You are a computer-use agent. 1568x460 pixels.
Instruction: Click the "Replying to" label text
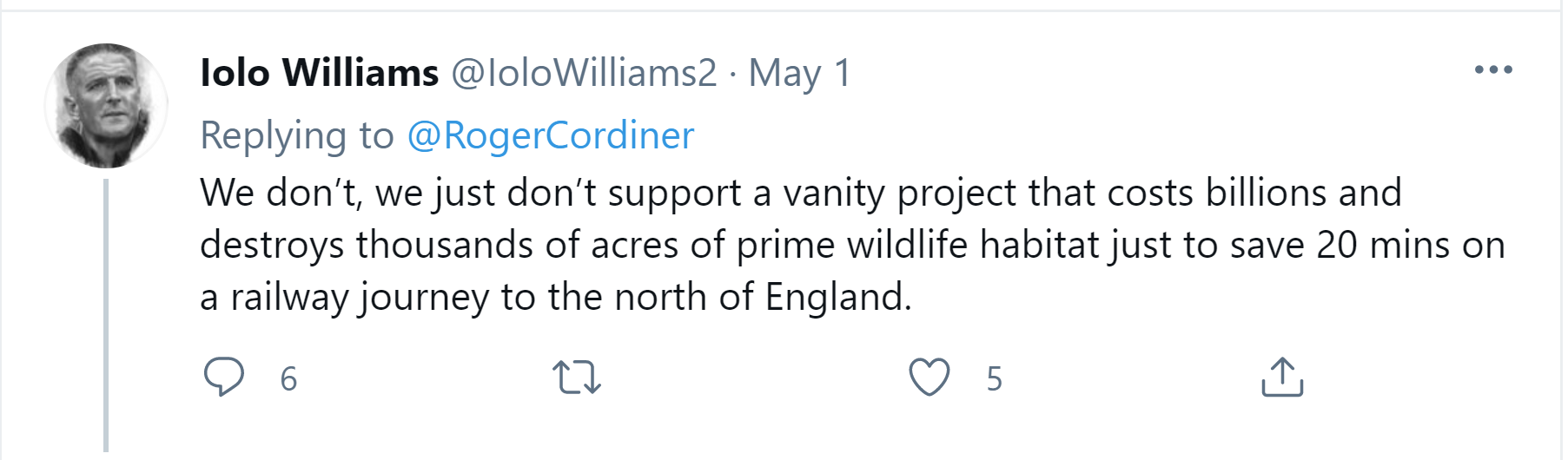(x=296, y=135)
